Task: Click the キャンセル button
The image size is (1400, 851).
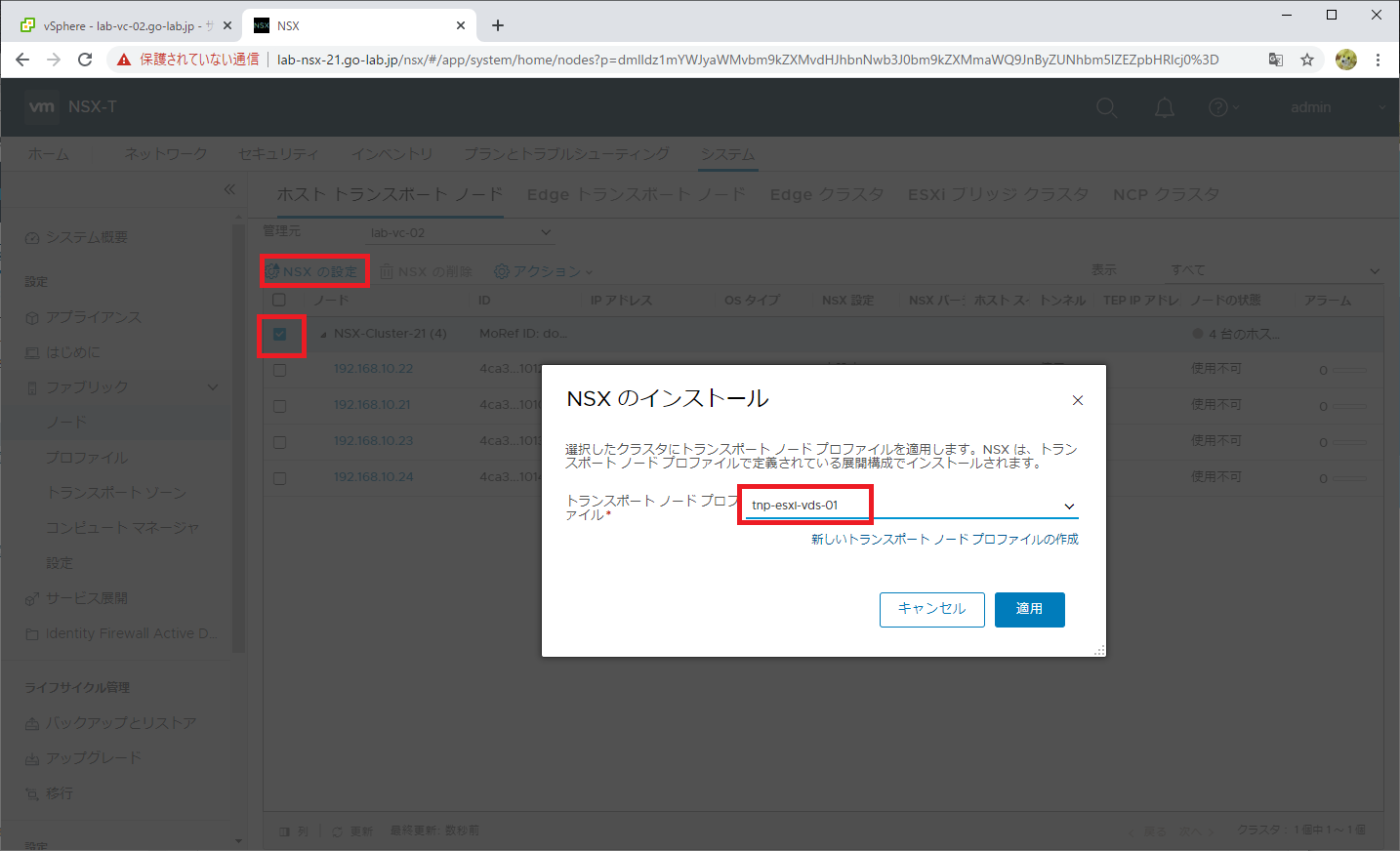Action: pyautogui.click(x=931, y=609)
